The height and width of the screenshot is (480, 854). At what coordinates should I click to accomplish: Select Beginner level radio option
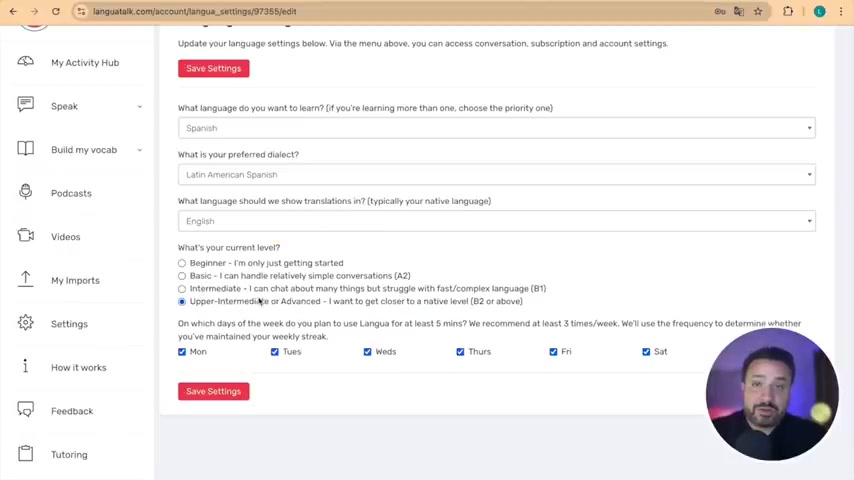tap(182, 263)
